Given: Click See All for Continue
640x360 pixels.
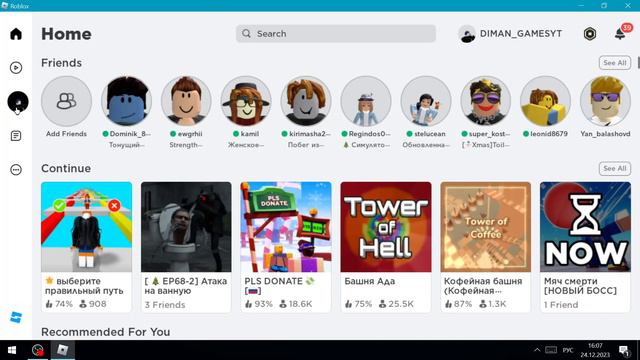Looking at the screenshot, I should [x=615, y=169].
